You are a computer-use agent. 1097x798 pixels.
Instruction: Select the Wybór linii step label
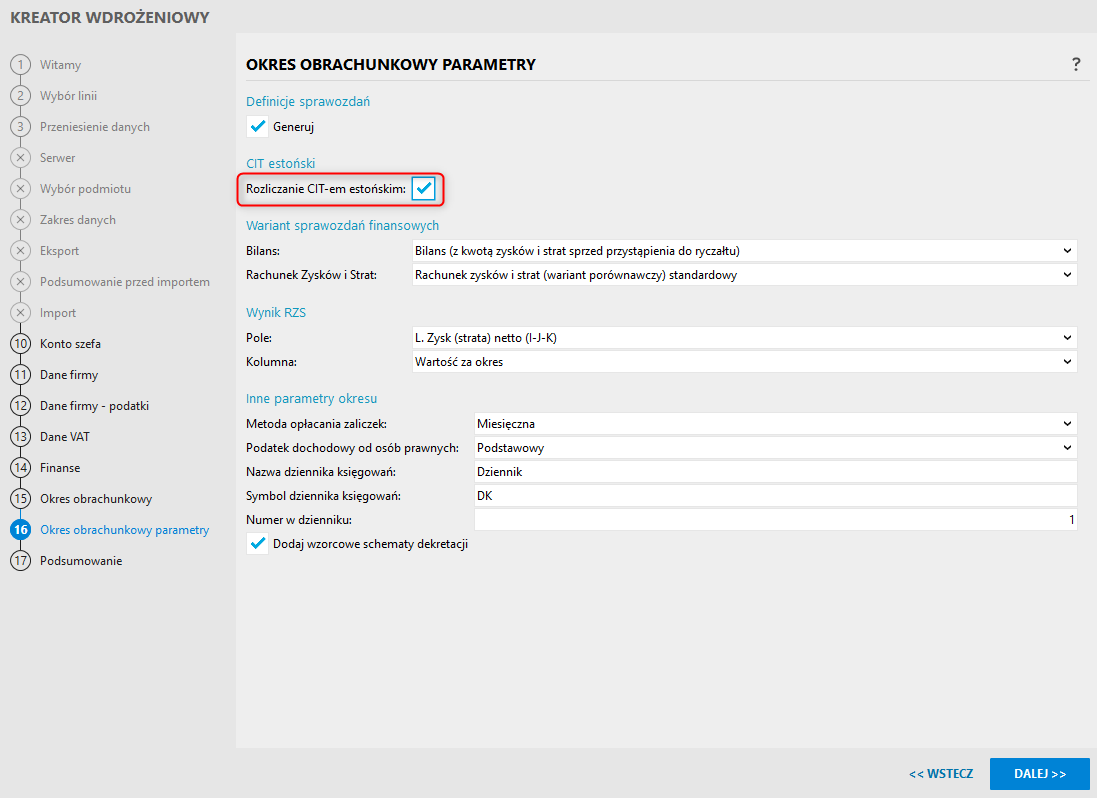68,96
